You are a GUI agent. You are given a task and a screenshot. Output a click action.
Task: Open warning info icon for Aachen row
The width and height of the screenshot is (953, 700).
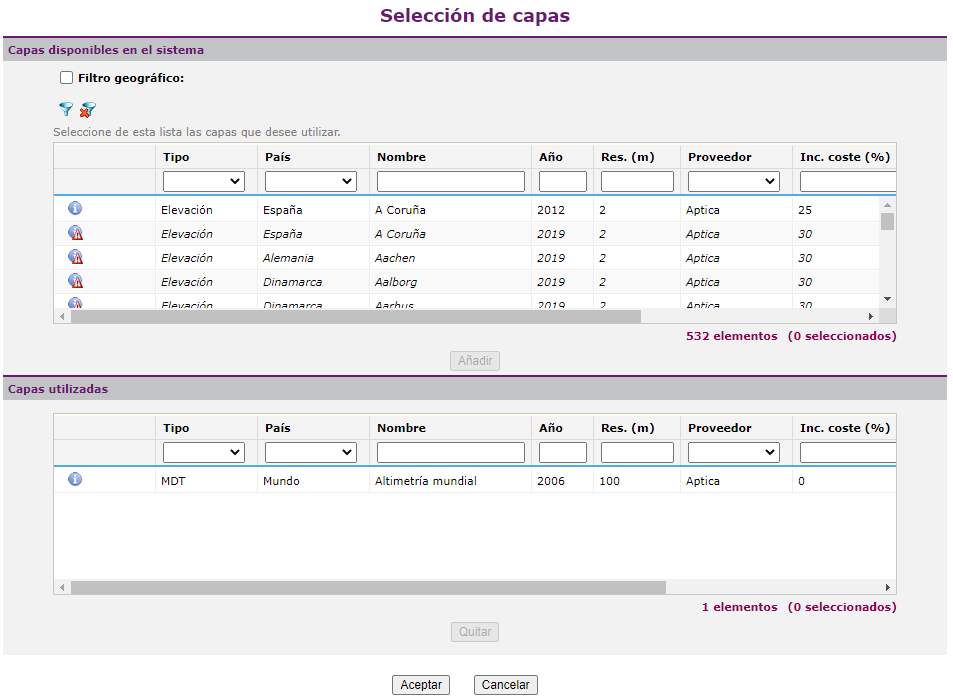tap(75, 257)
